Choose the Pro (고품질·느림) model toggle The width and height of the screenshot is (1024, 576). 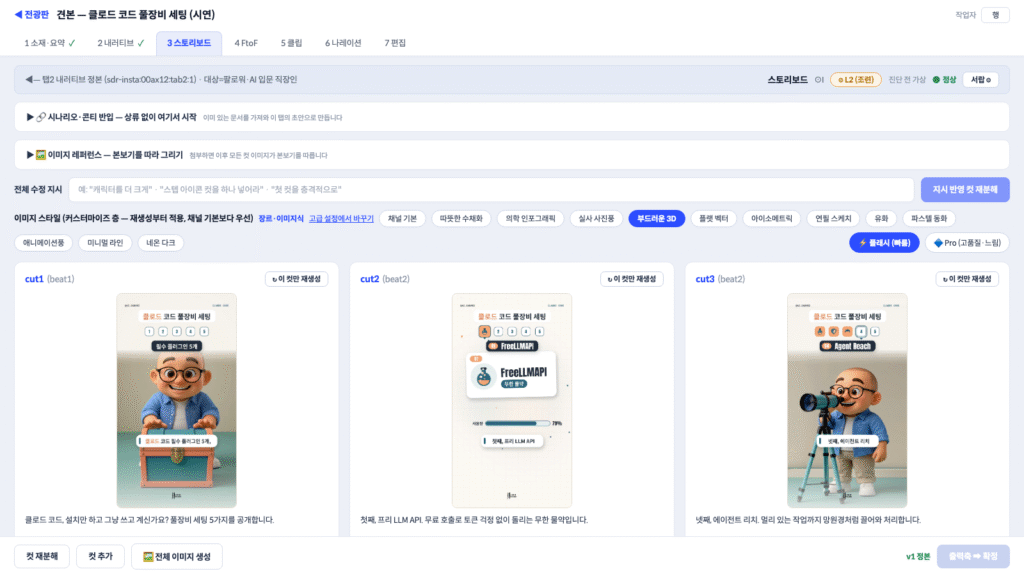pos(967,243)
